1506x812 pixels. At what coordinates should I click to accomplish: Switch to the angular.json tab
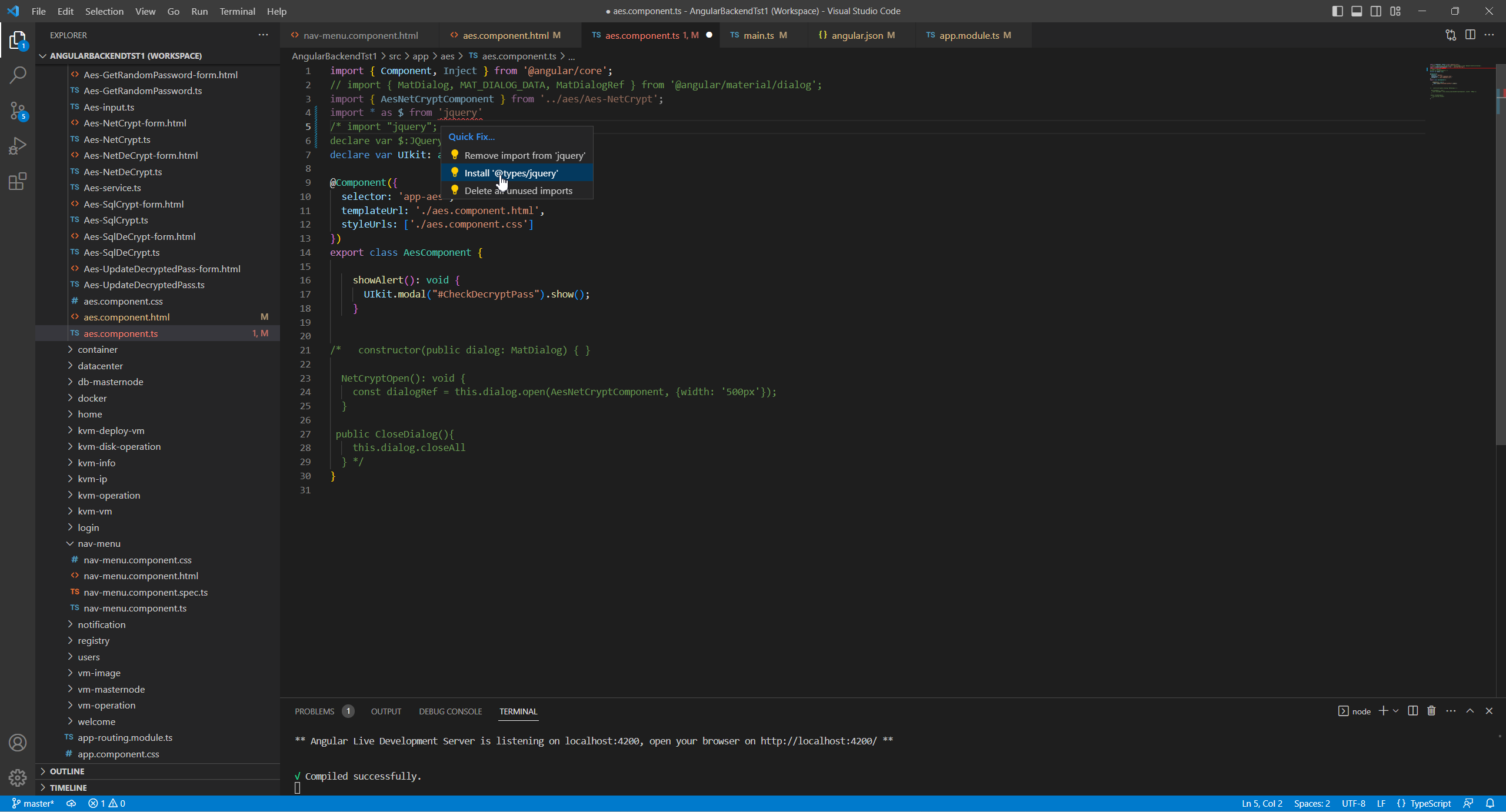click(857, 35)
